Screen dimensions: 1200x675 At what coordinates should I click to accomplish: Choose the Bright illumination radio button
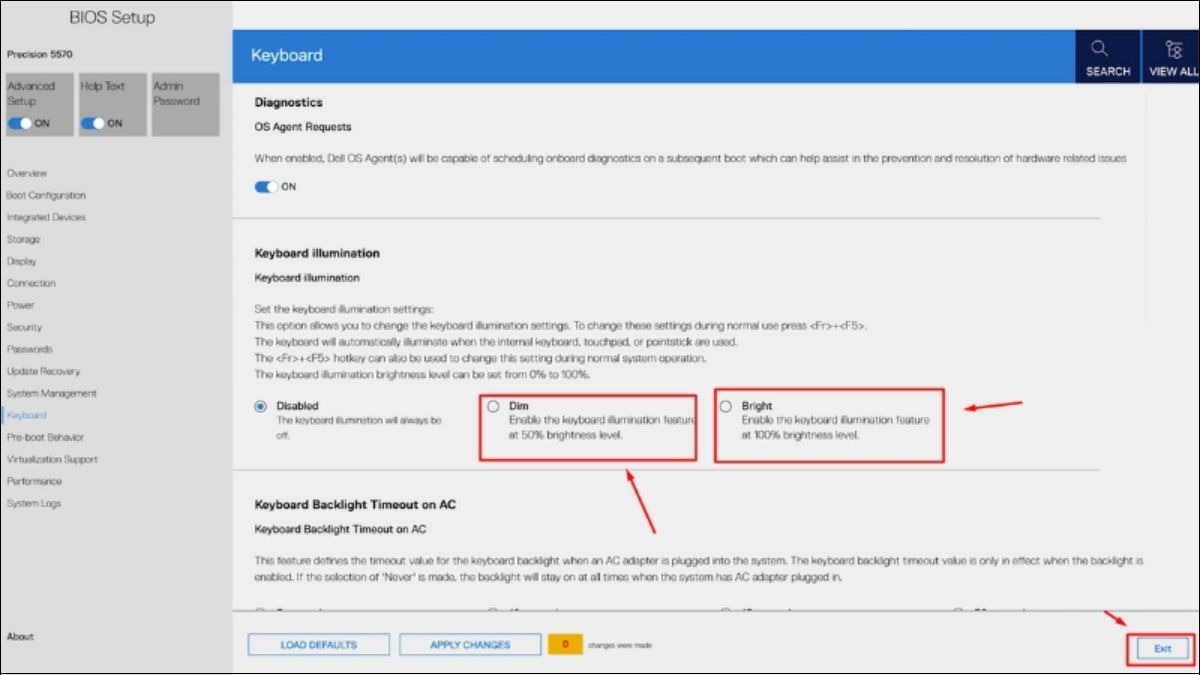pyautogui.click(x=725, y=406)
